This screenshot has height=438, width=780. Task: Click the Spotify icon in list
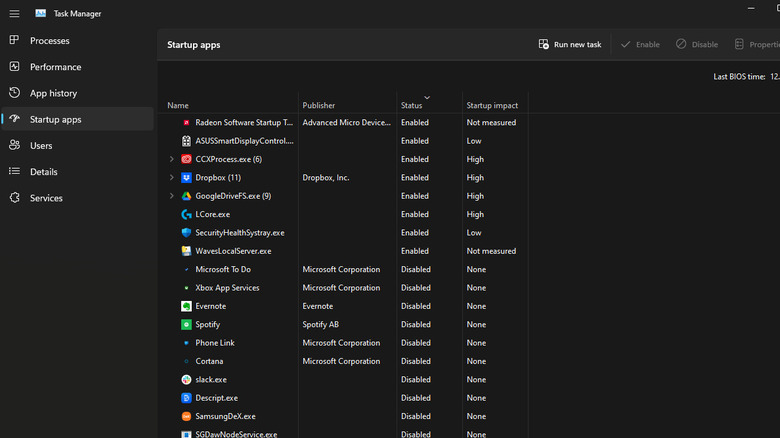click(x=186, y=325)
